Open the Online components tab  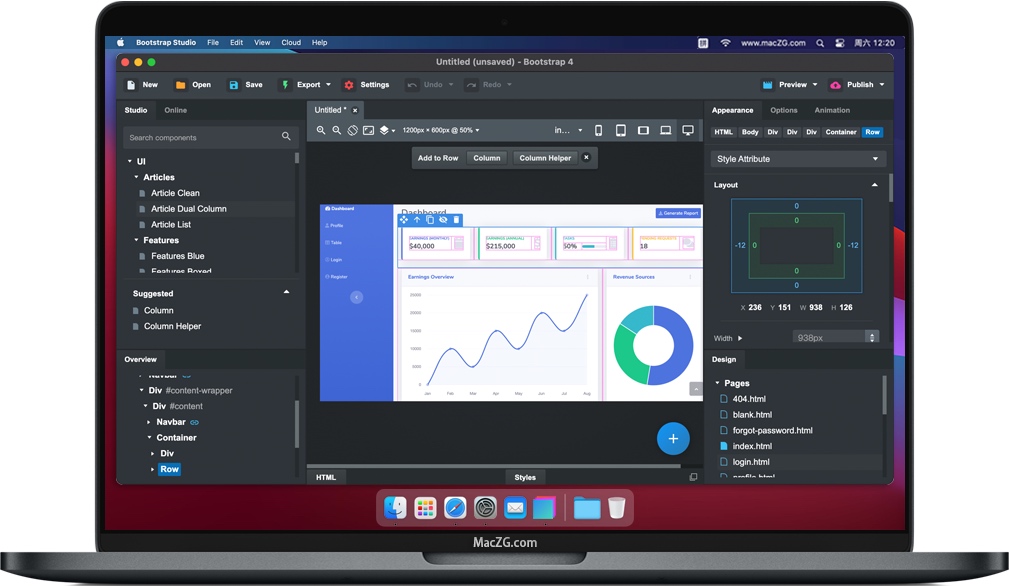[175, 110]
